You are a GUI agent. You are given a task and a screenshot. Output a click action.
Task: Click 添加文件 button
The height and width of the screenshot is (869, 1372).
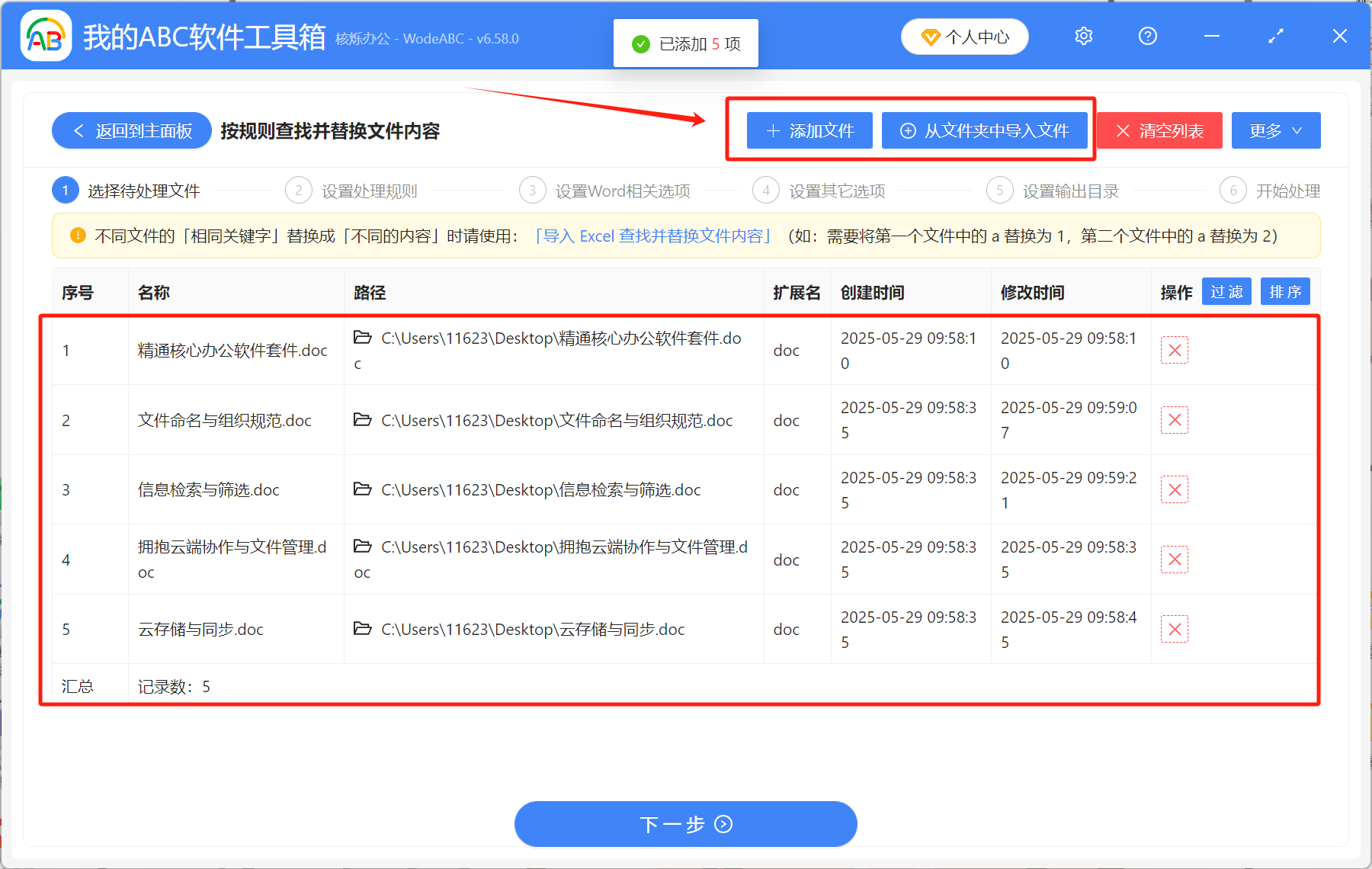(x=809, y=131)
